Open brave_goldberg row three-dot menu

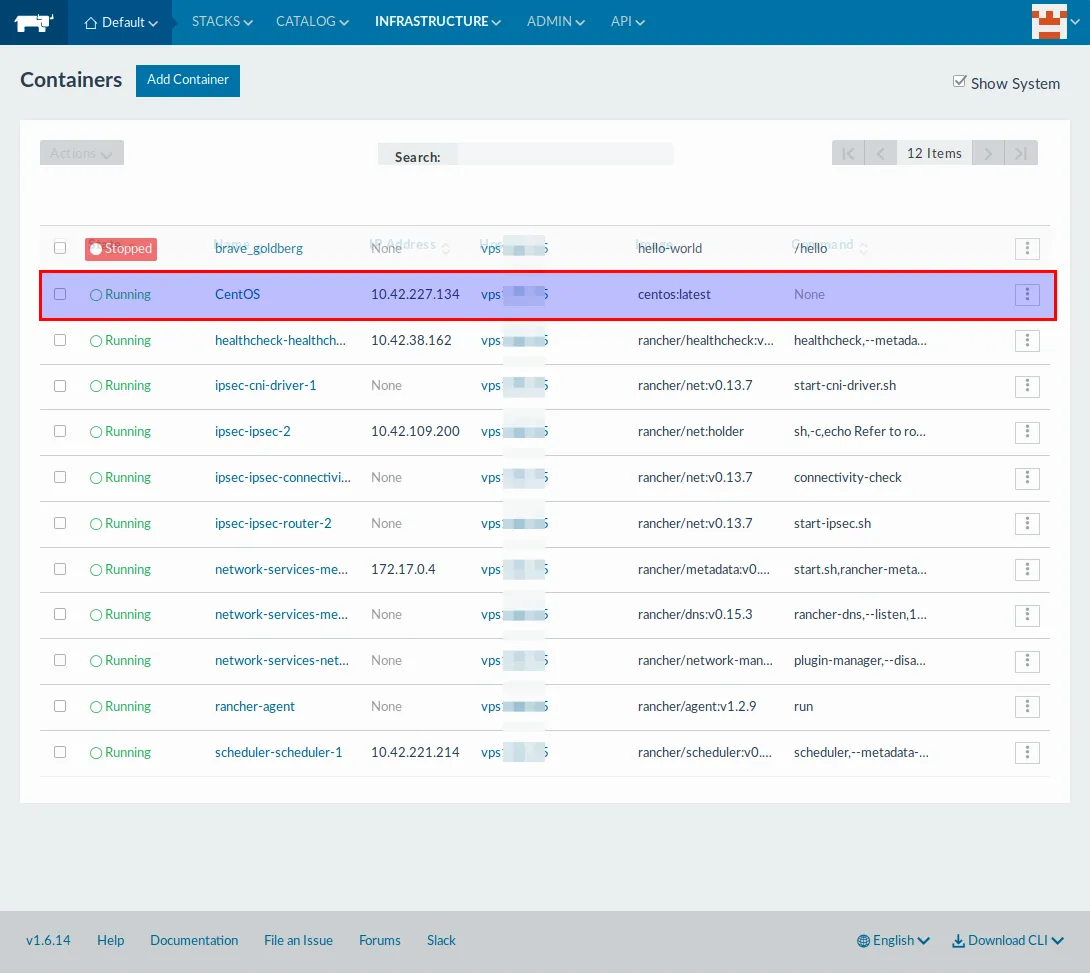tap(1027, 249)
